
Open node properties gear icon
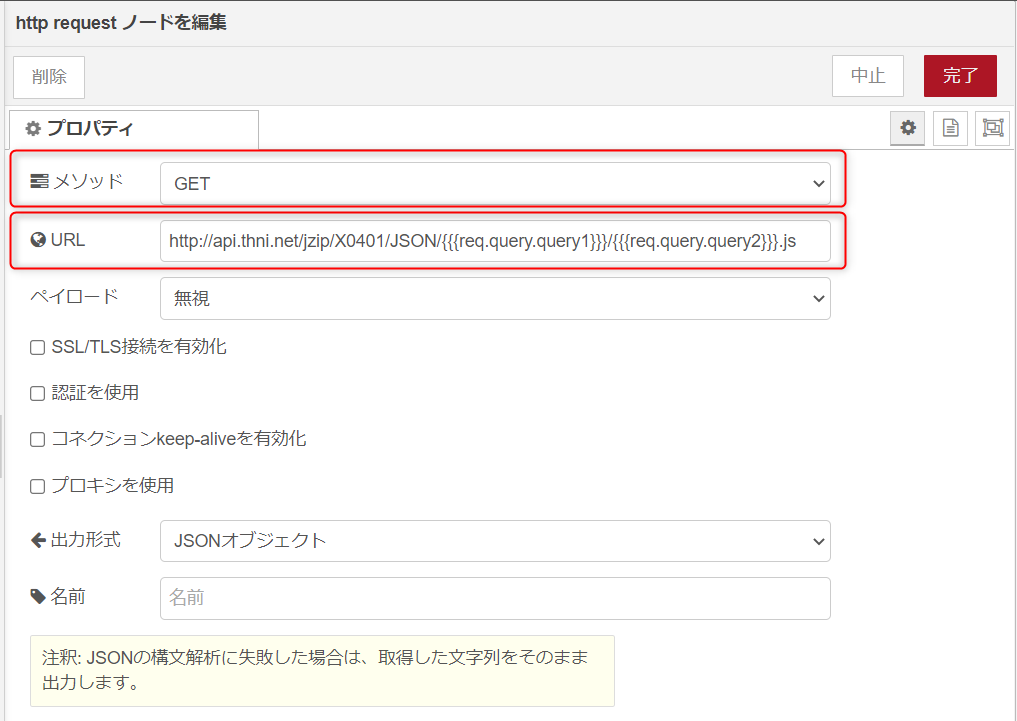click(907, 128)
